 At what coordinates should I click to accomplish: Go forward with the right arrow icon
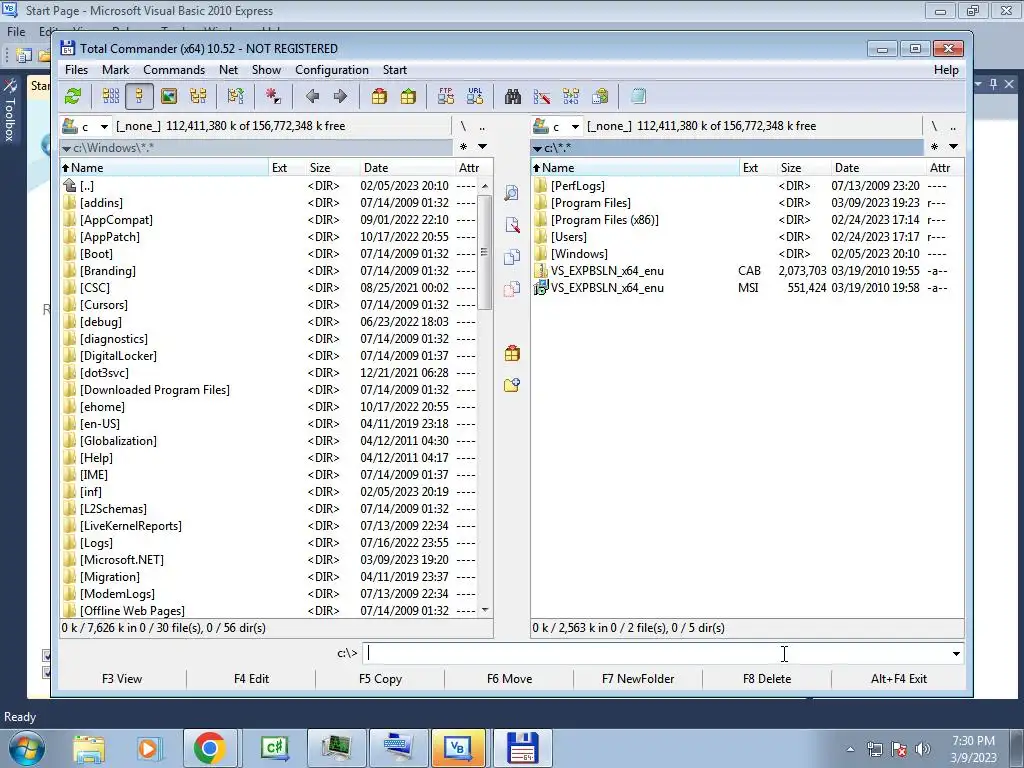(340, 97)
